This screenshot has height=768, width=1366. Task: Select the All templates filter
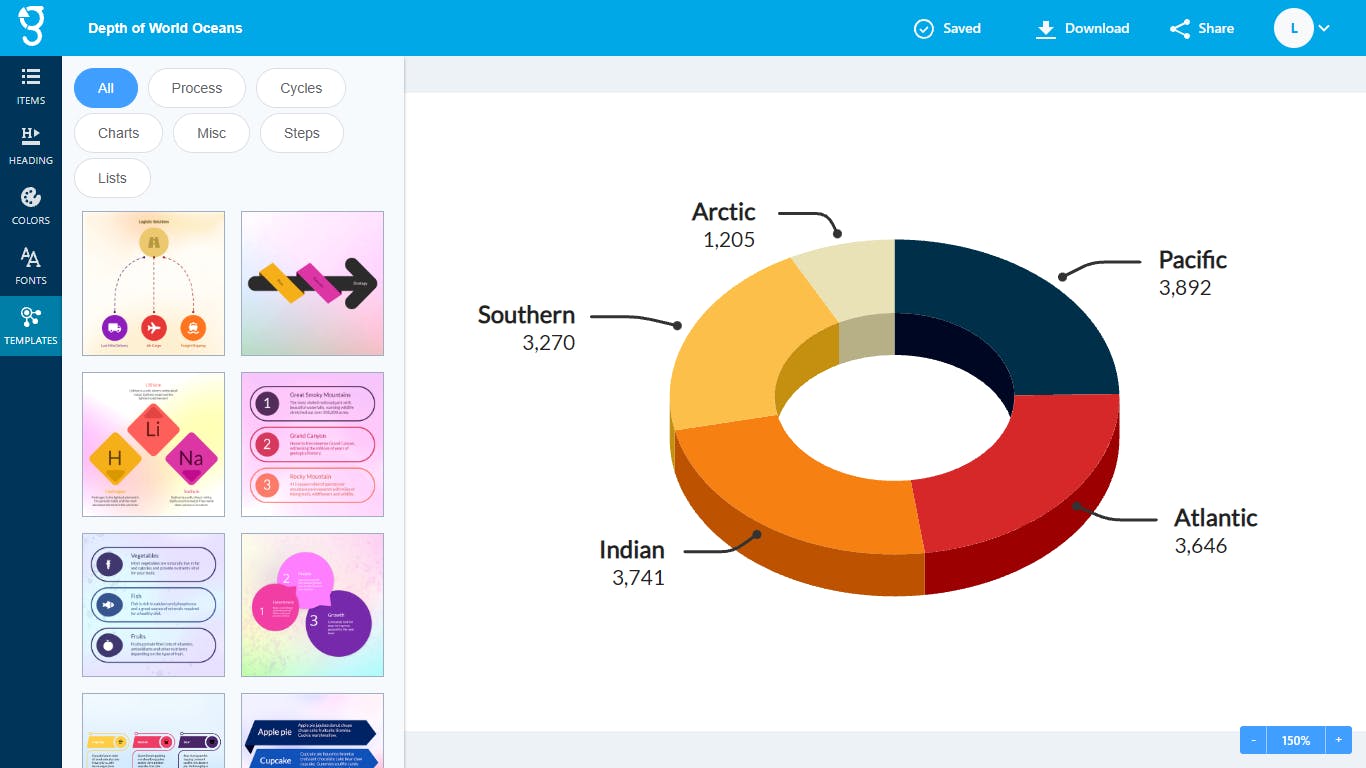pos(106,88)
